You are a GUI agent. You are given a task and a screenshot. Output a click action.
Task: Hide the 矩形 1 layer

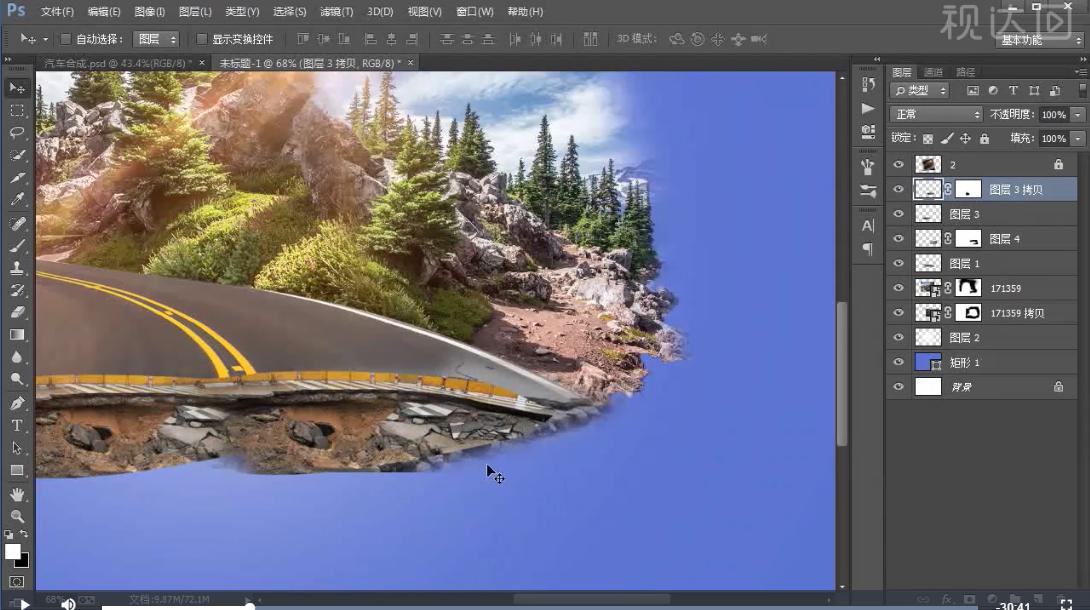pyautogui.click(x=898, y=362)
